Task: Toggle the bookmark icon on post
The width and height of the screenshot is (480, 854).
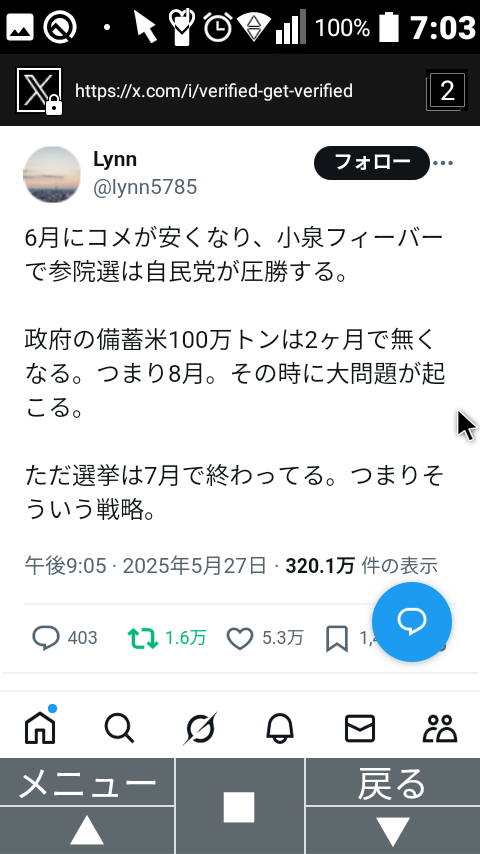Action: (337, 638)
